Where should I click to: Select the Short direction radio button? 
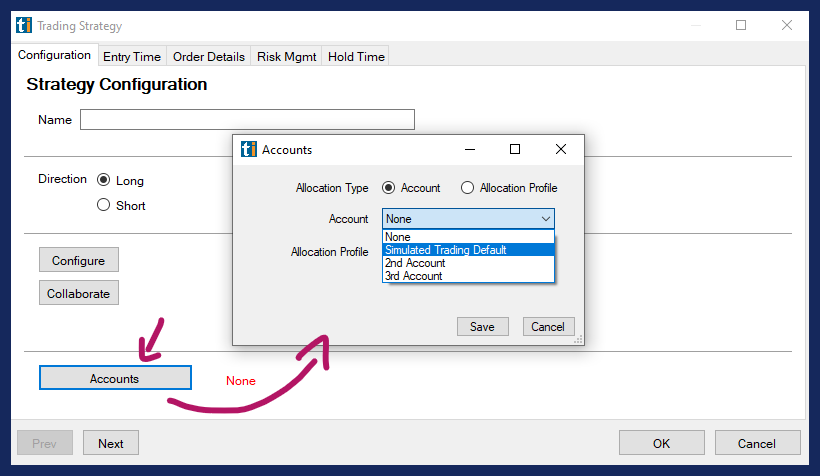click(x=103, y=206)
